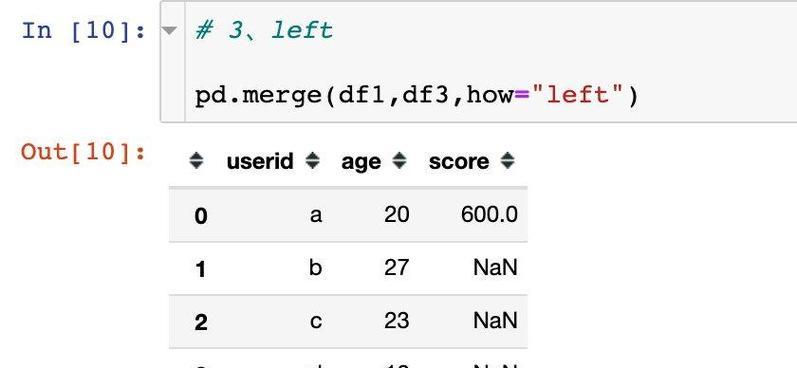This screenshot has width=797, height=368.
Task: Collapse code cell 10 with the gray triangle
Action: tap(169, 30)
